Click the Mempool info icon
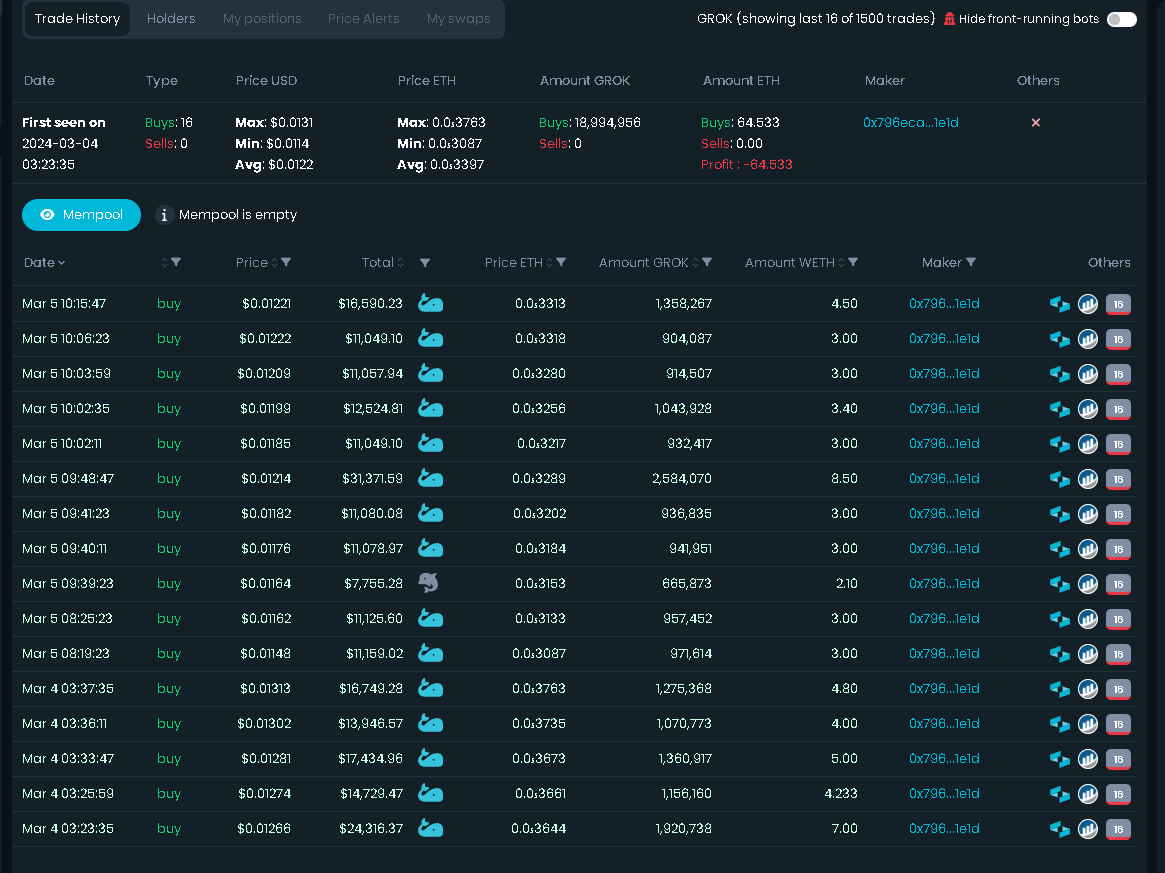The width and height of the screenshot is (1165, 873). 164,215
